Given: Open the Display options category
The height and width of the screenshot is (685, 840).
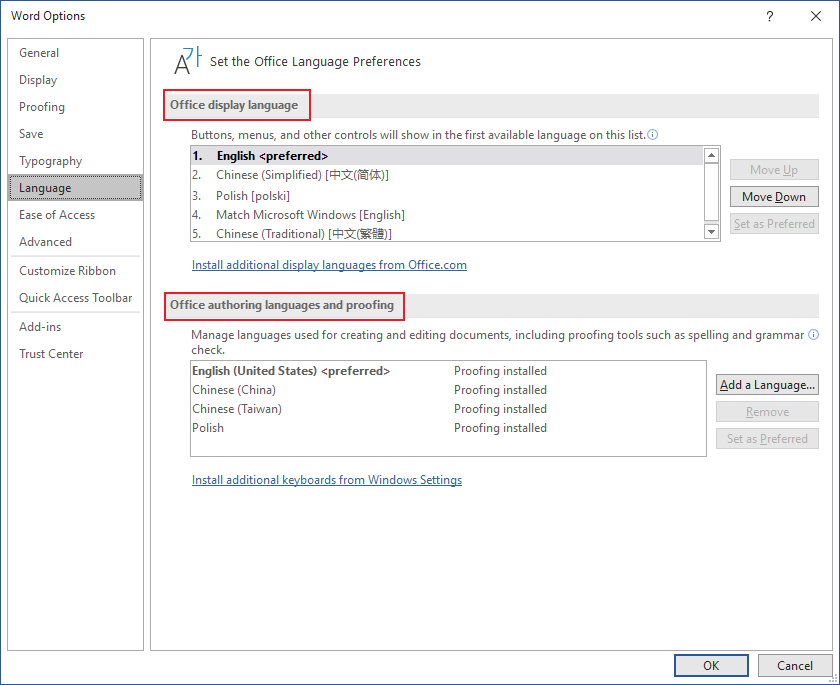Looking at the screenshot, I should [76, 80].
